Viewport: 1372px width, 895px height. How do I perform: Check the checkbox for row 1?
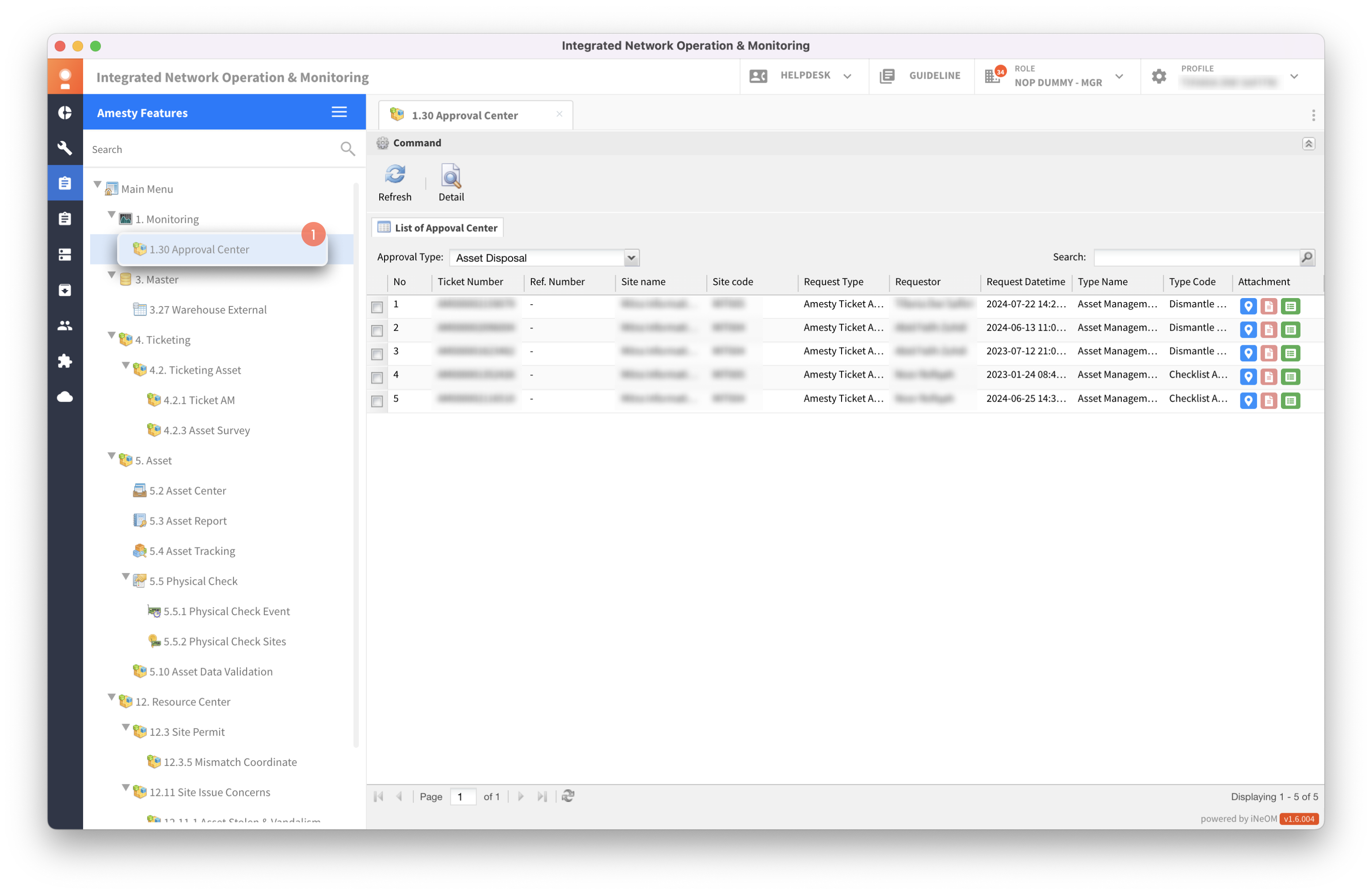(377, 307)
